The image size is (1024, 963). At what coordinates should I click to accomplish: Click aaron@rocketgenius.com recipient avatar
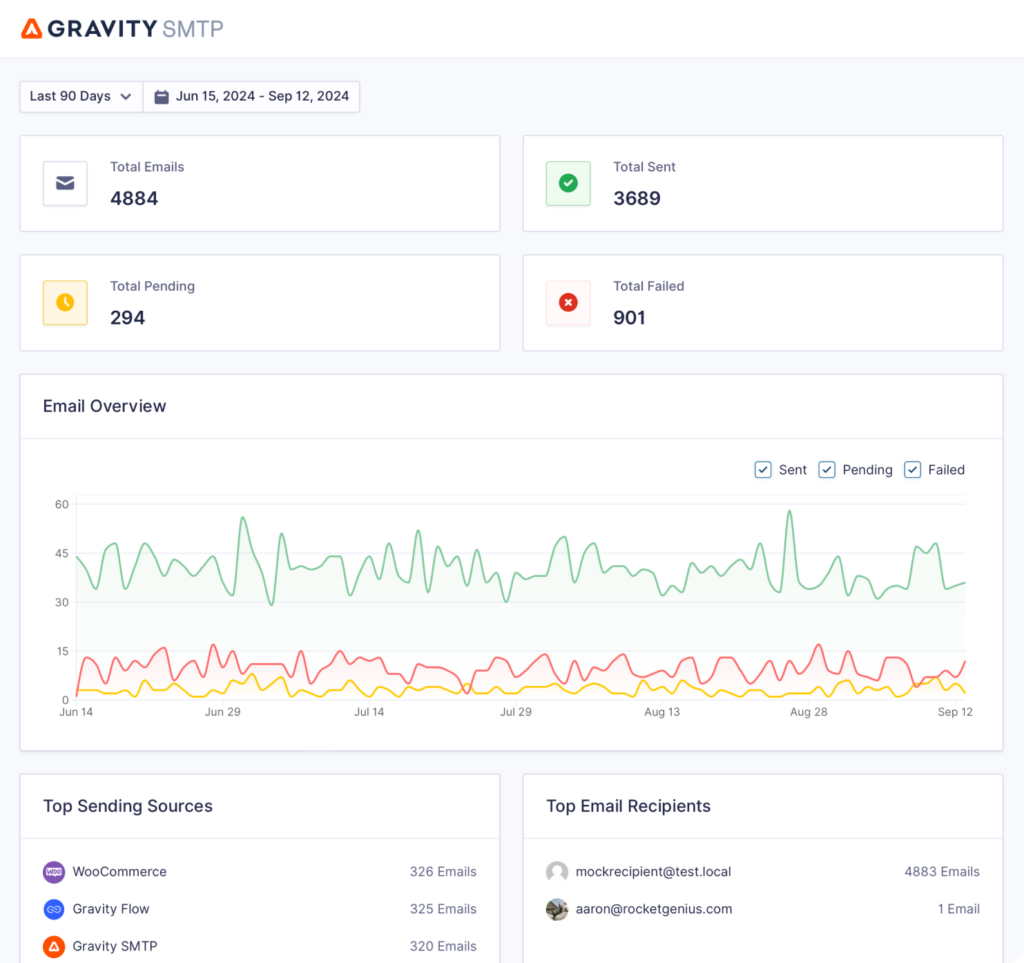[557, 909]
